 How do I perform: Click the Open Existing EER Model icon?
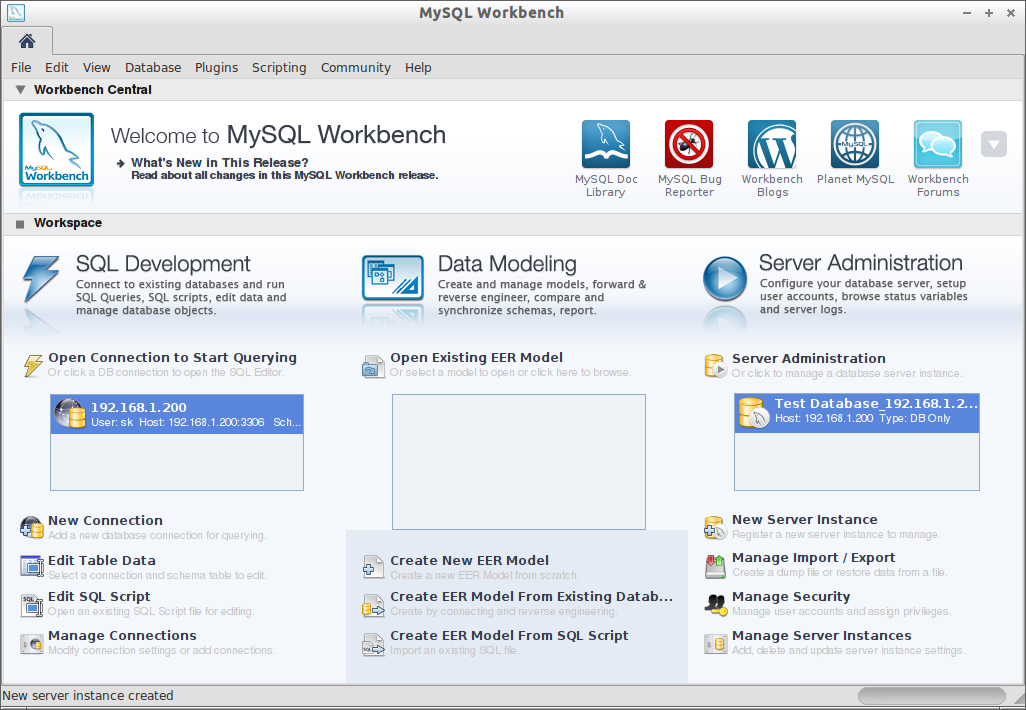click(374, 366)
